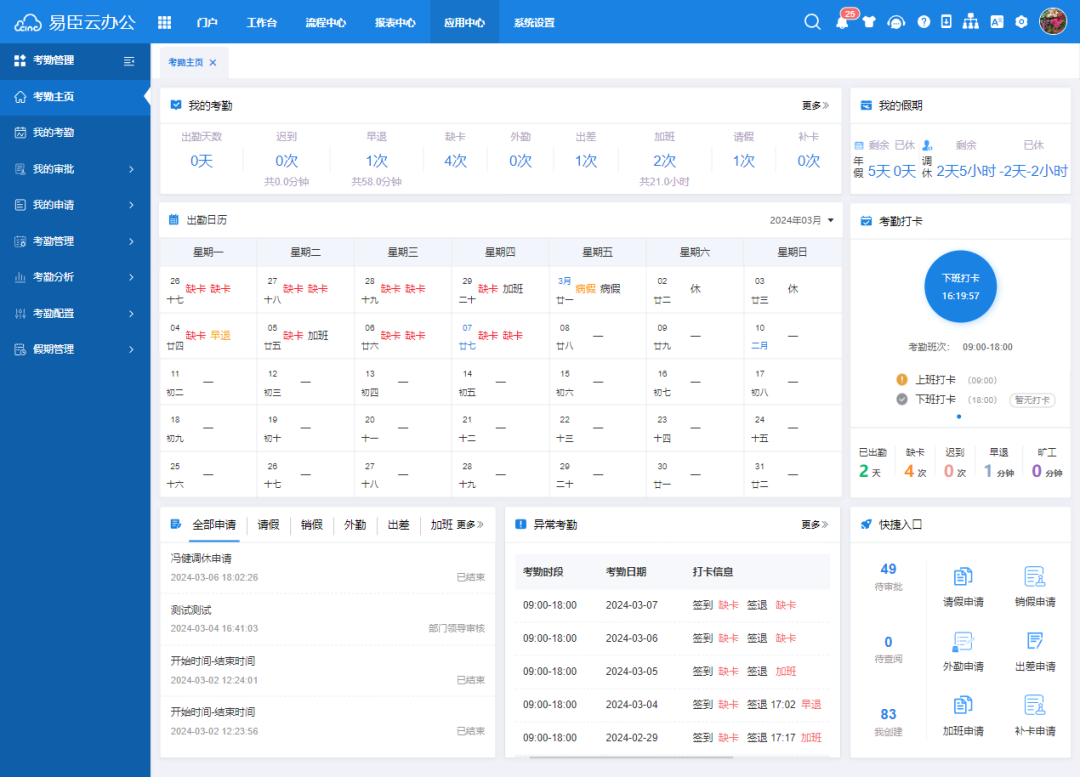1080x777 pixels.
Task: Open 流程中心 in top navigation
Action: point(326,22)
